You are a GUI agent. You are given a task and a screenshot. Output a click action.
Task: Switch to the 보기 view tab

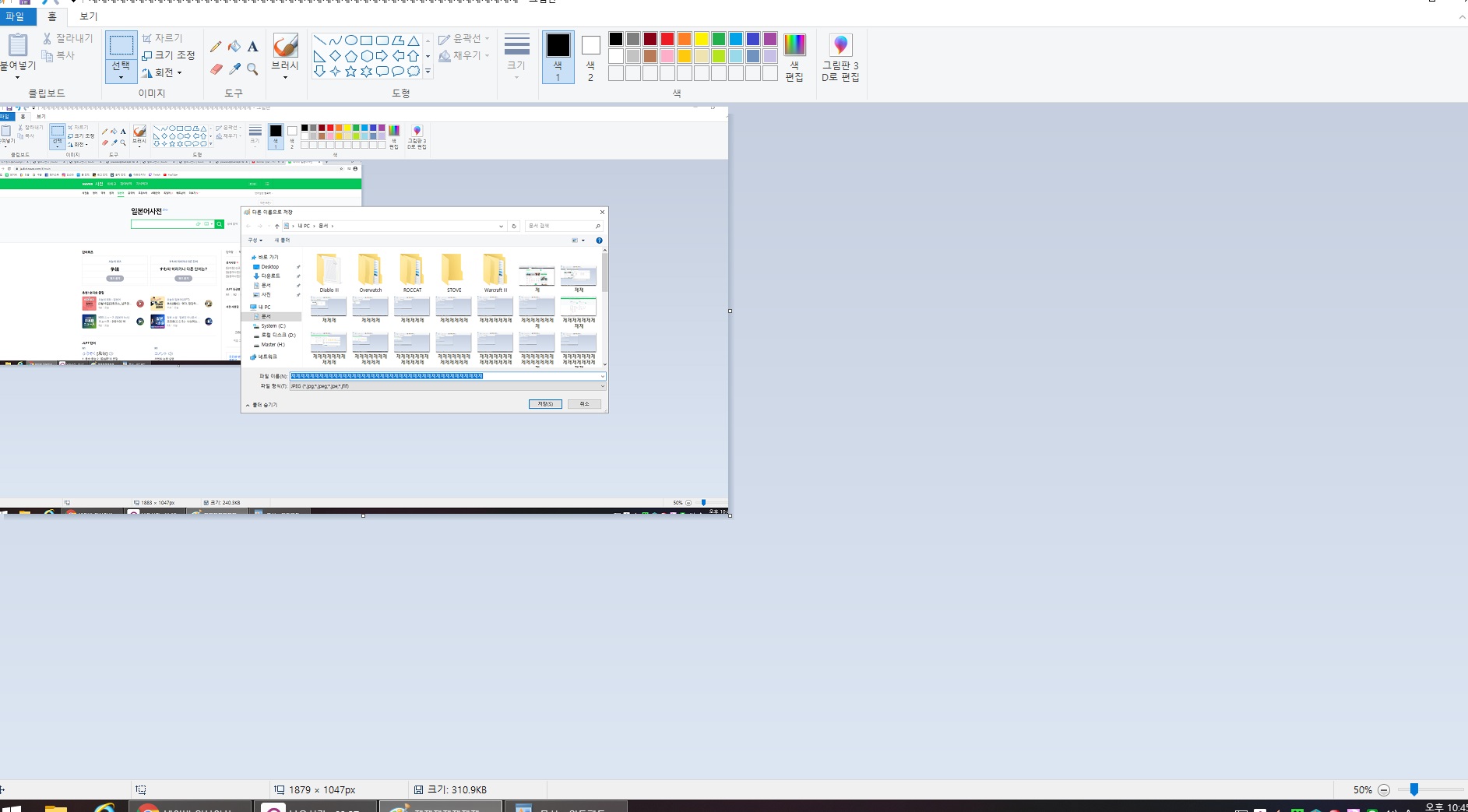(x=89, y=16)
